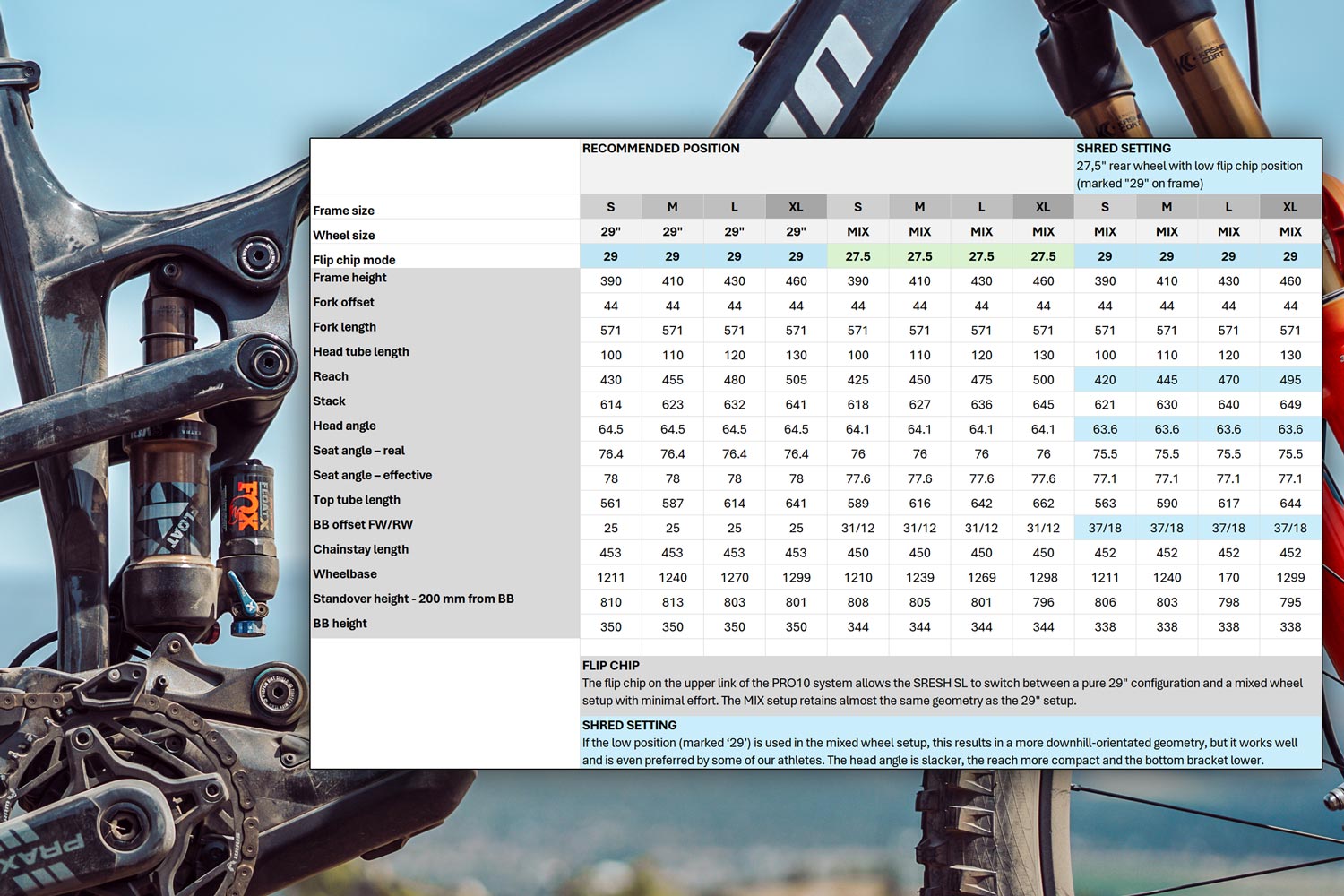Select Wheelbase value 1298
This screenshot has width=1344, height=896.
pos(1044,578)
